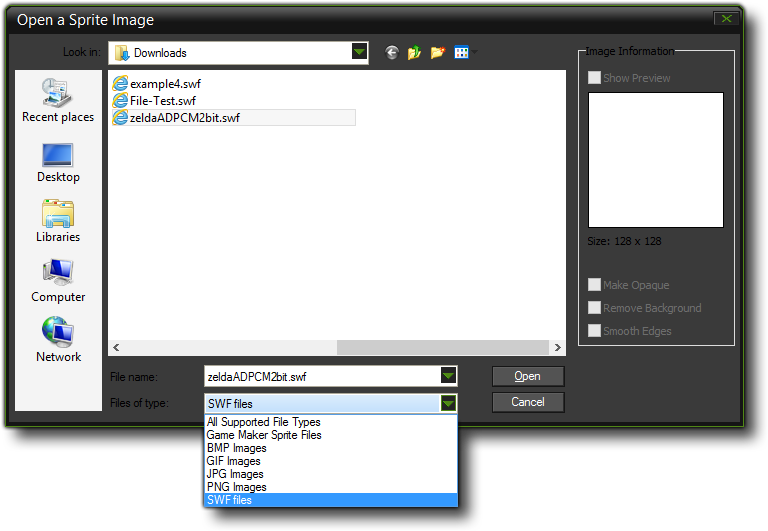Check the Remove Background option

click(x=595, y=308)
